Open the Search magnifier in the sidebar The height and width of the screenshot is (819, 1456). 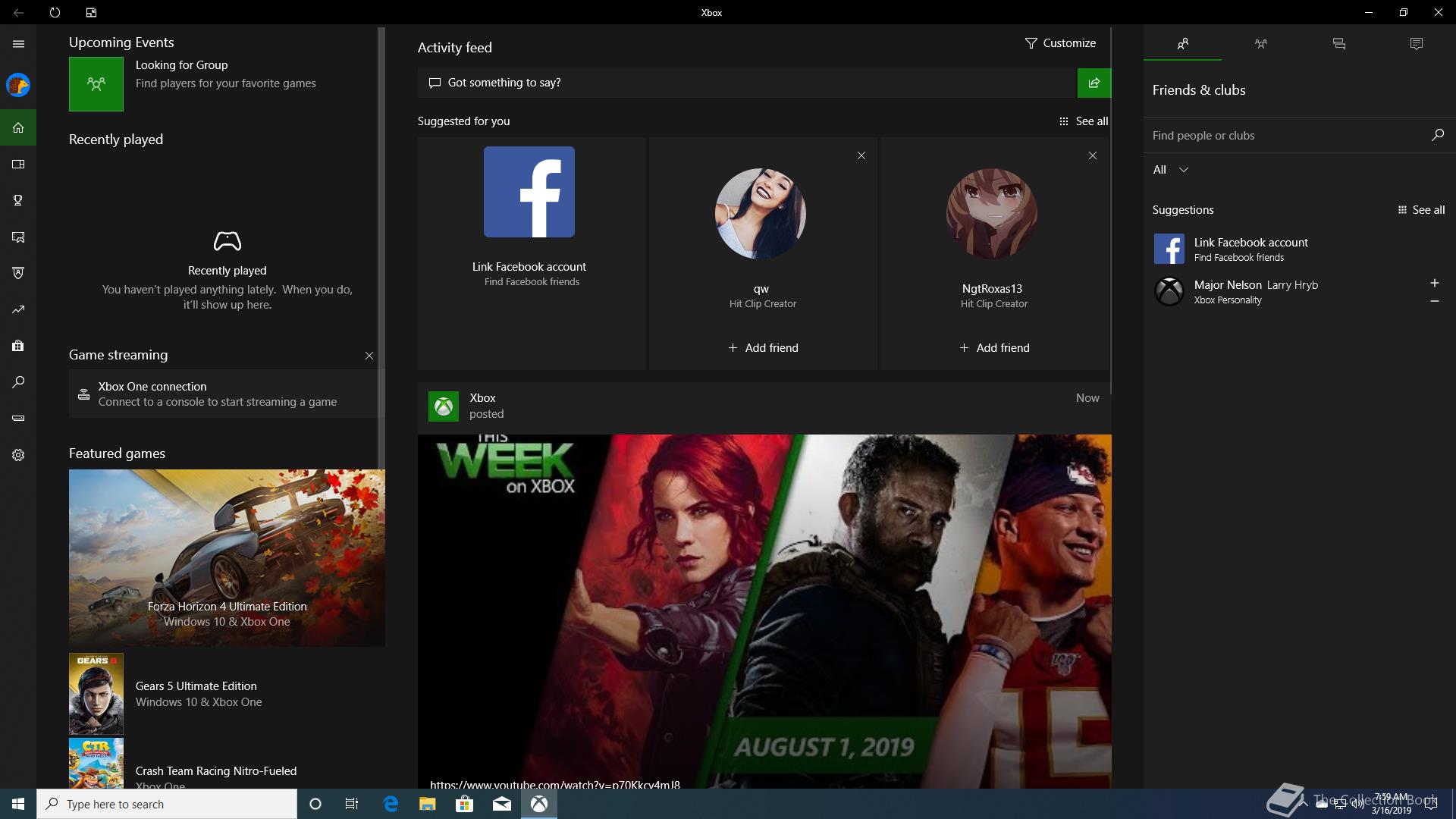pos(18,382)
